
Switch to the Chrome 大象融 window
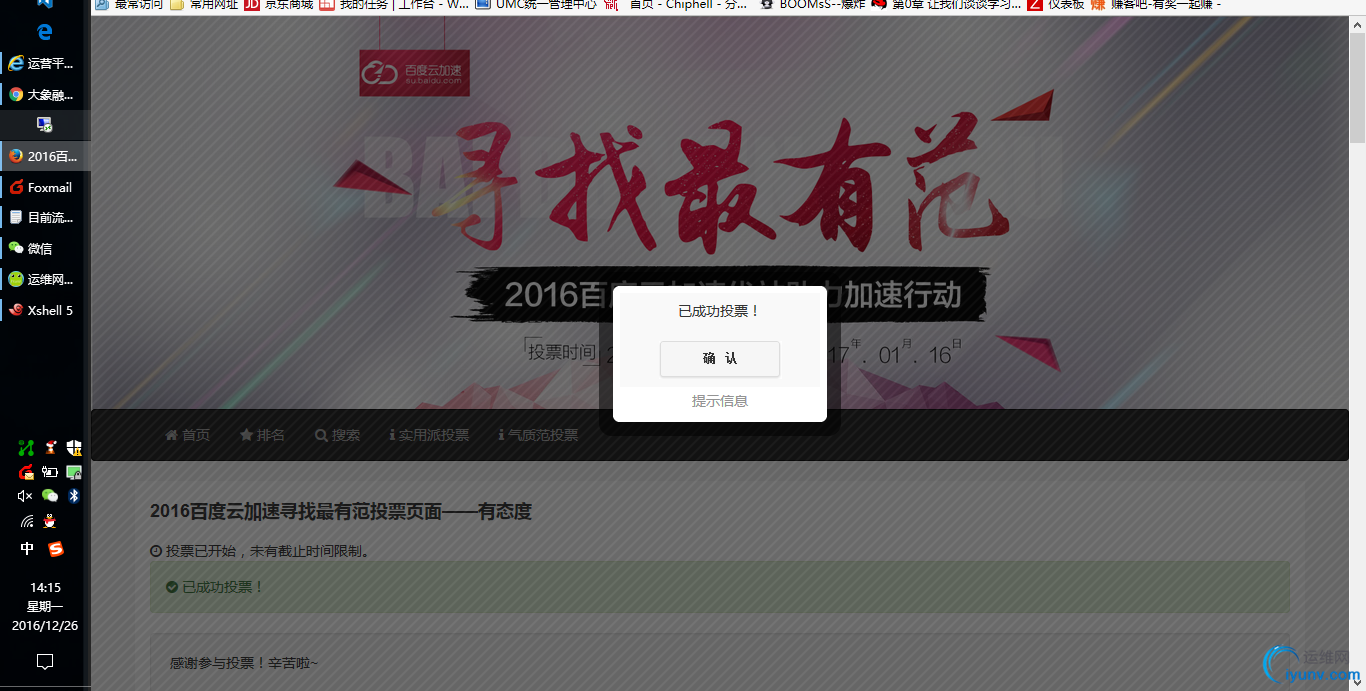click(45, 95)
